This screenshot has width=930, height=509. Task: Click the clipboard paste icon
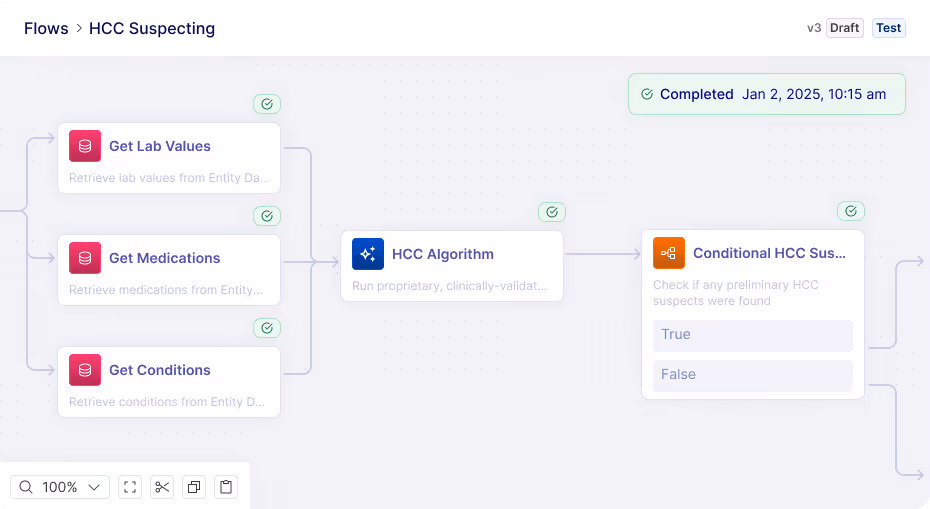(226, 487)
